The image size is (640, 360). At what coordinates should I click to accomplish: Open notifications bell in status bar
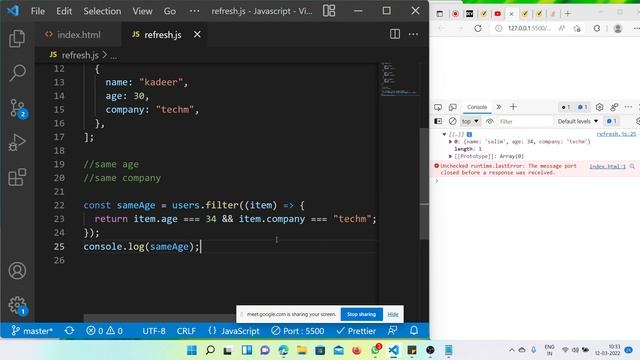(x=414, y=330)
